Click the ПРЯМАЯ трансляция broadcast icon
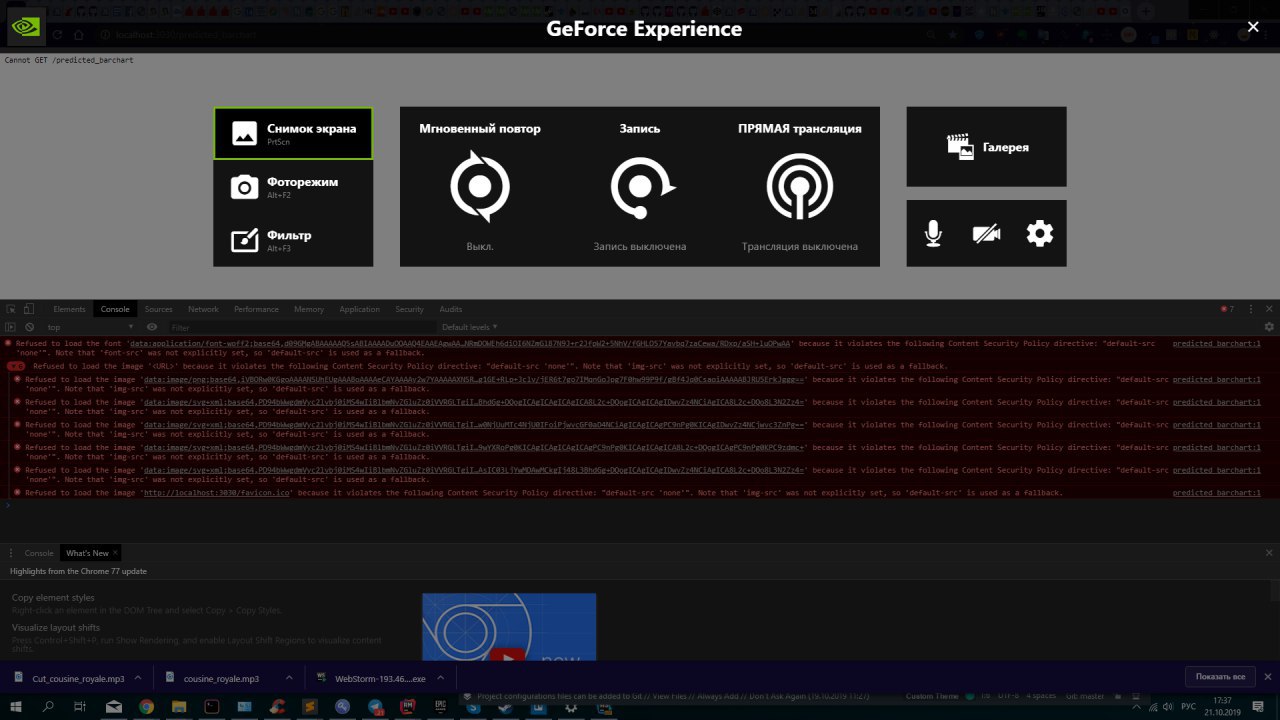Screen dimensions: 1280x720 click(x=800, y=186)
